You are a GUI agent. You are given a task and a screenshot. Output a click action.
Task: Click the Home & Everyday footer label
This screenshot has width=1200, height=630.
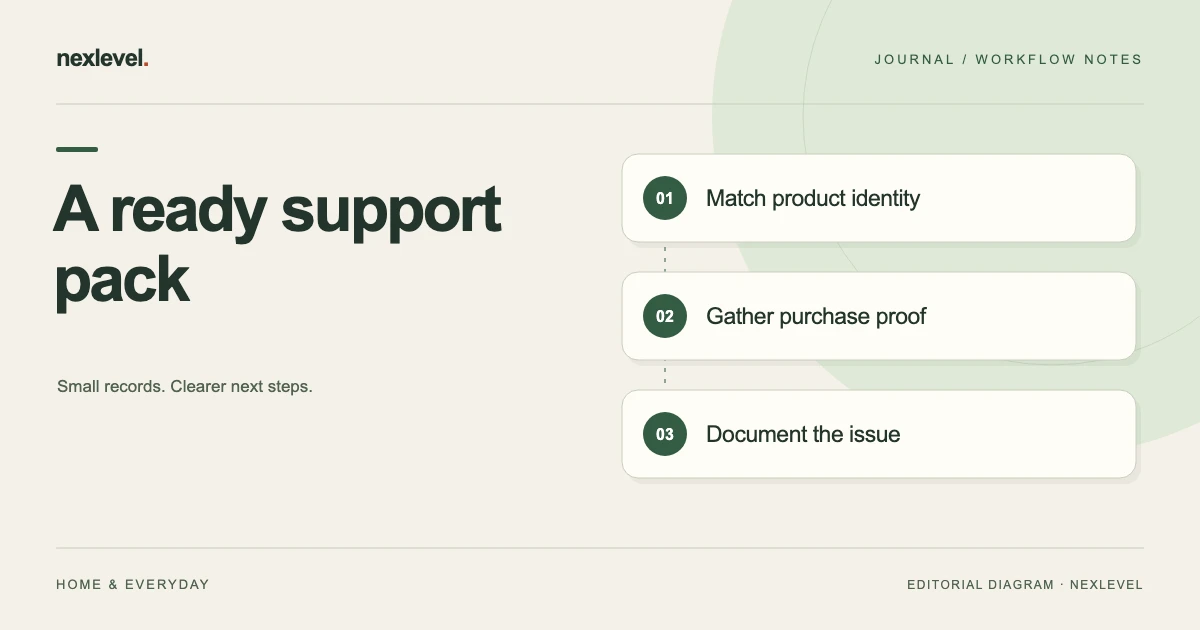[x=133, y=584]
